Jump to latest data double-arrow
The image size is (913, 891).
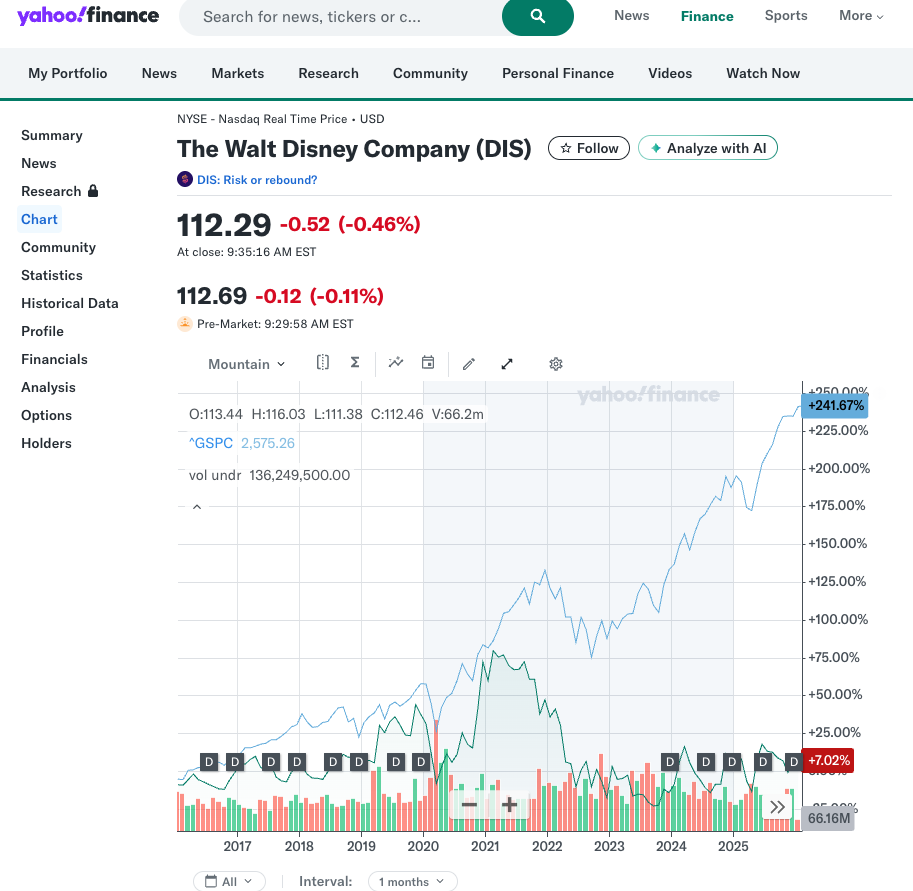[777, 807]
